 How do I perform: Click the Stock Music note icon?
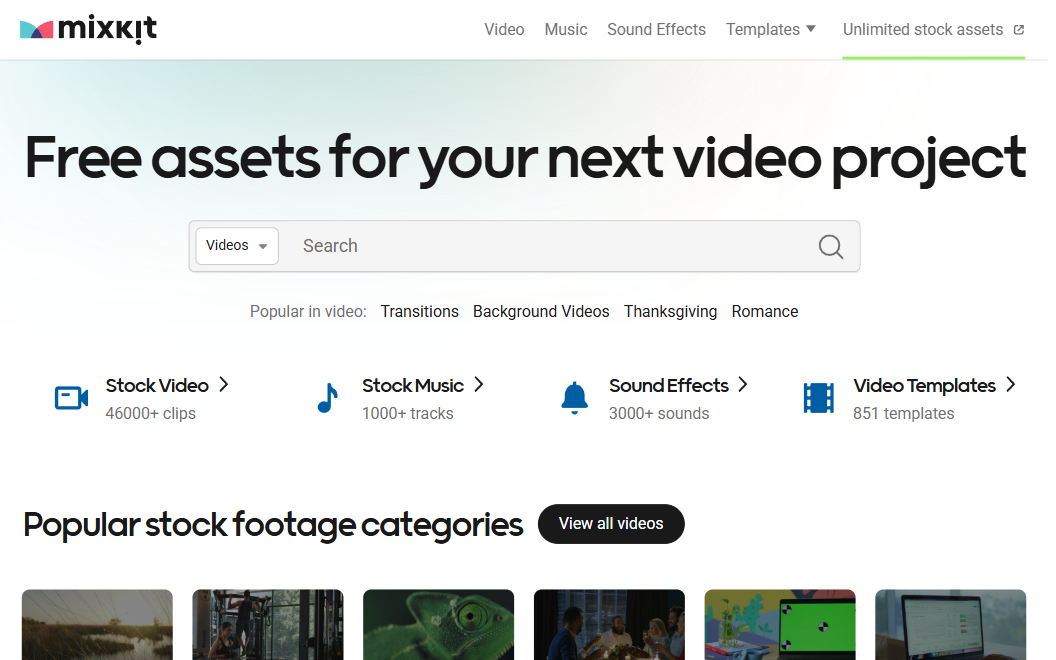click(327, 398)
